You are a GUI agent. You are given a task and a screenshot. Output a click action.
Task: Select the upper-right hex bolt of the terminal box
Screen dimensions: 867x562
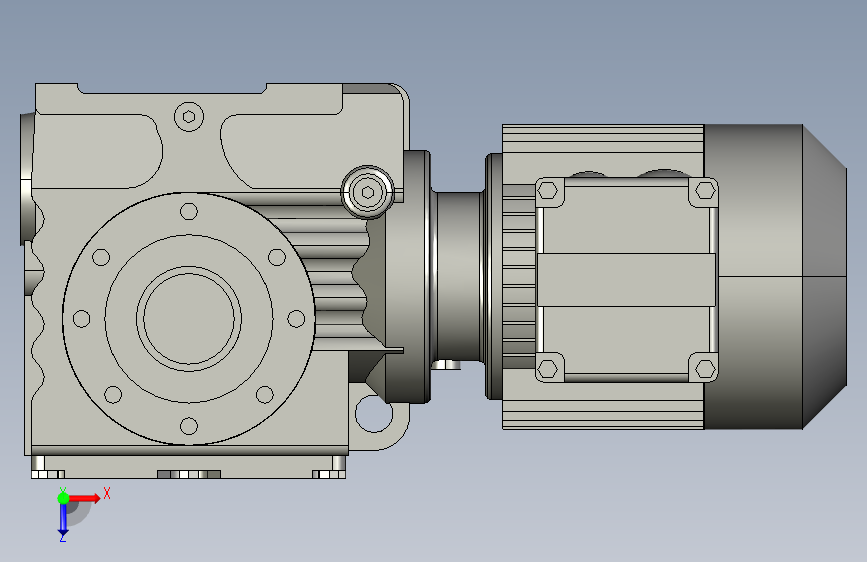tap(705, 191)
